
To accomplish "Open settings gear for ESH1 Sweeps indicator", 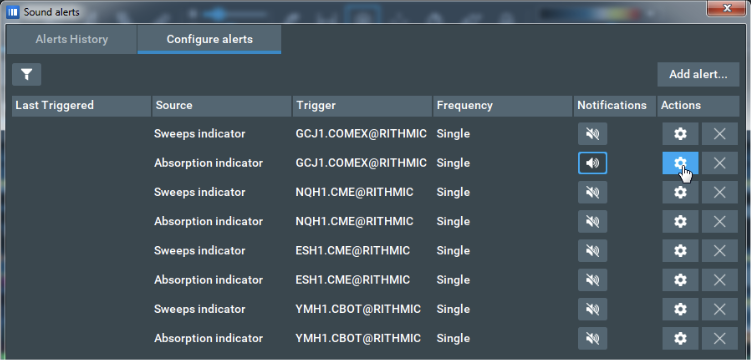I will [x=680, y=250].
